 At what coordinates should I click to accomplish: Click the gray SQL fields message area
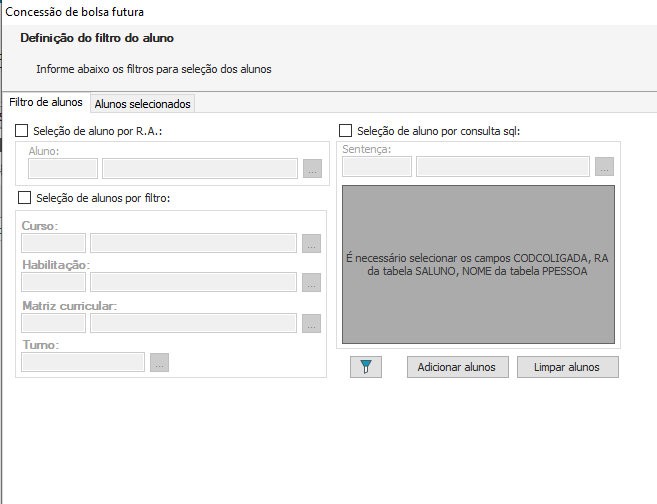478,264
